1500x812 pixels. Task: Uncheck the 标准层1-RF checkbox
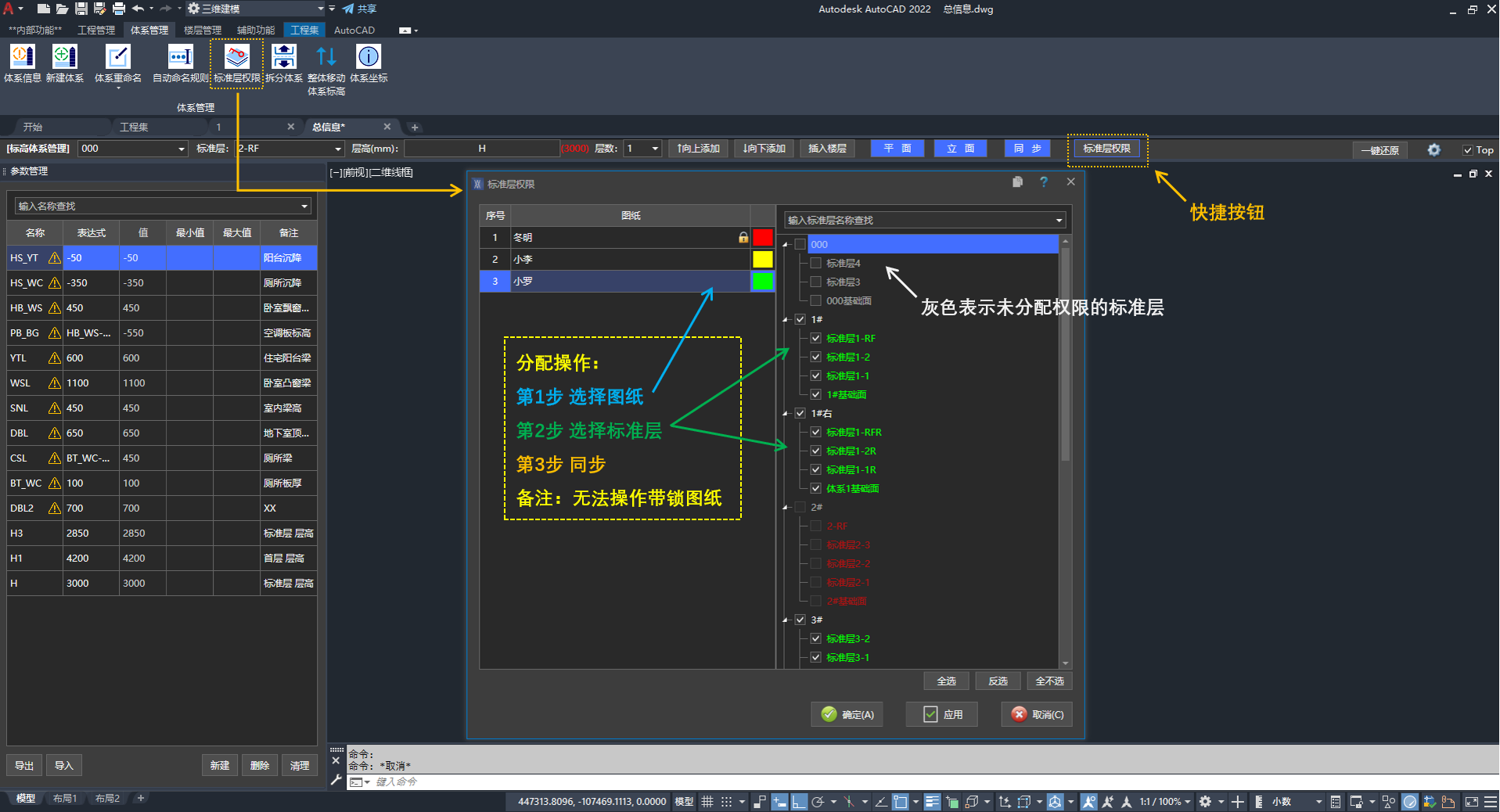point(816,339)
